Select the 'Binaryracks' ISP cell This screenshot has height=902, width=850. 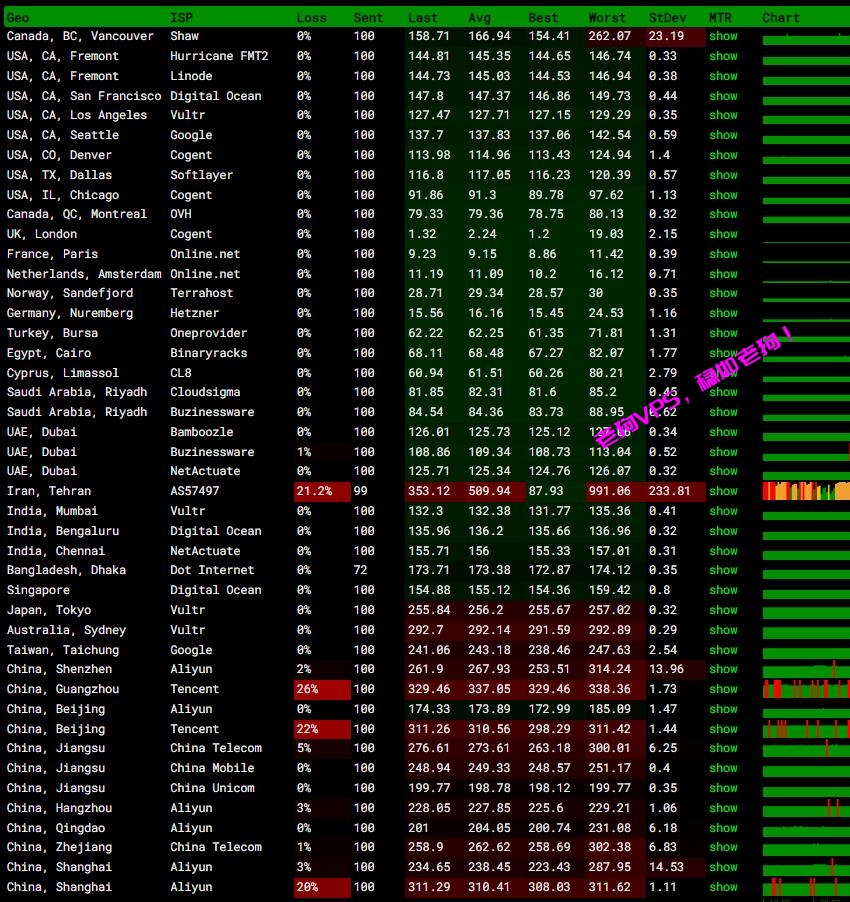click(x=208, y=353)
